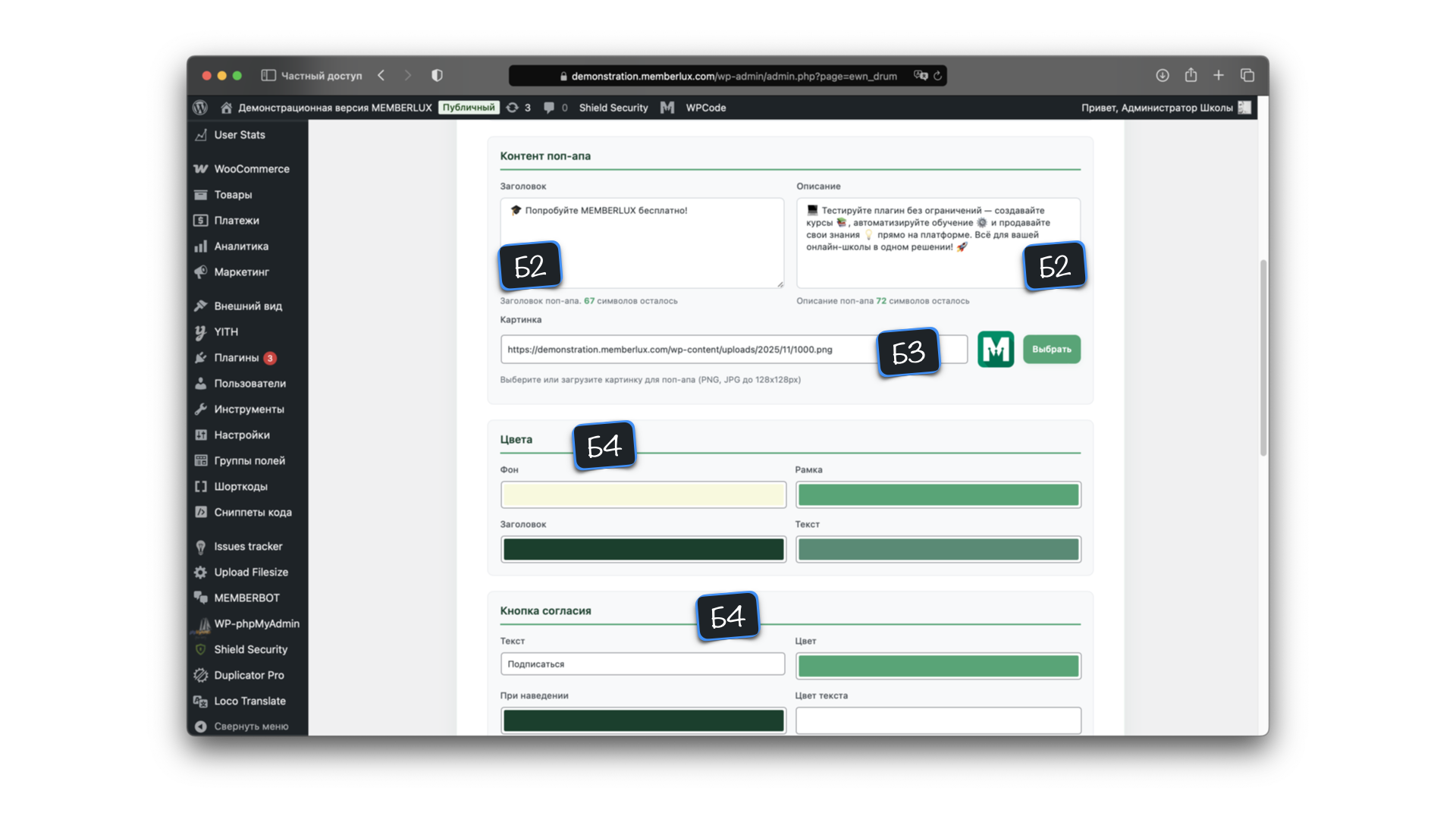Click the home icon next to the site name
The width and height of the screenshot is (1456, 819).
point(226,108)
